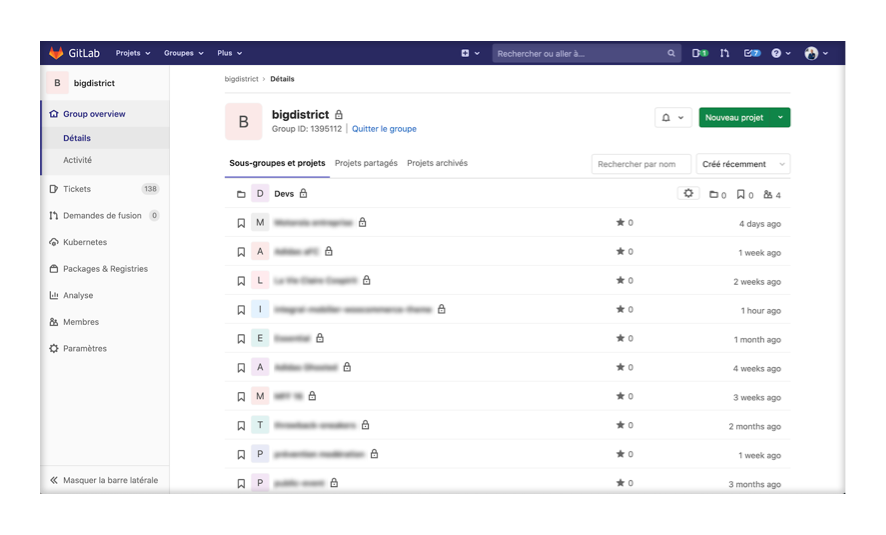This screenshot has width=886, height=535.
Task: Open the new item plus dropdown
Action: click(470, 53)
